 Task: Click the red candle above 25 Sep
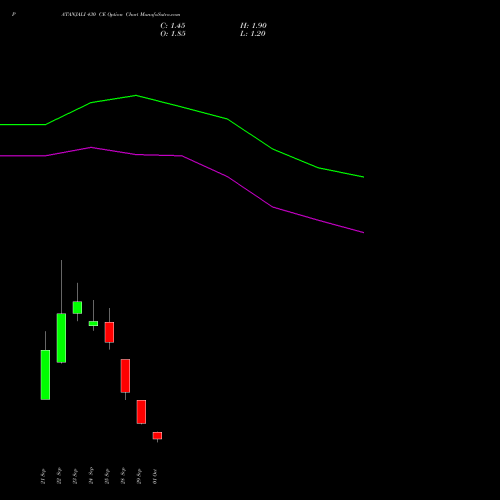pyautogui.click(x=109, y=332)
